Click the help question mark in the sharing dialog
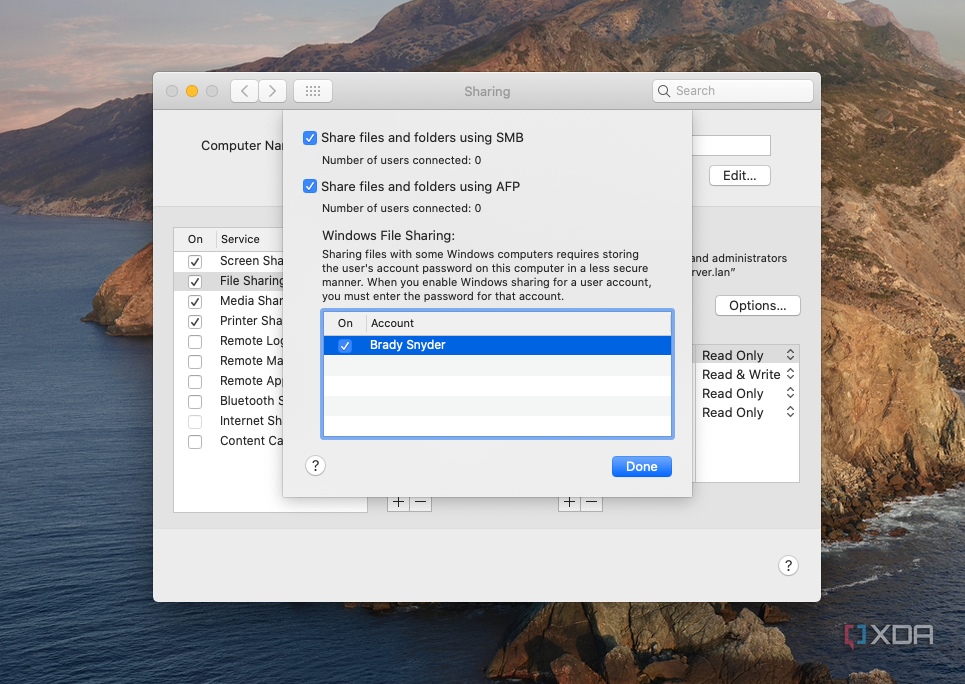This screenshot has width=965, height=684. point(315,465)
